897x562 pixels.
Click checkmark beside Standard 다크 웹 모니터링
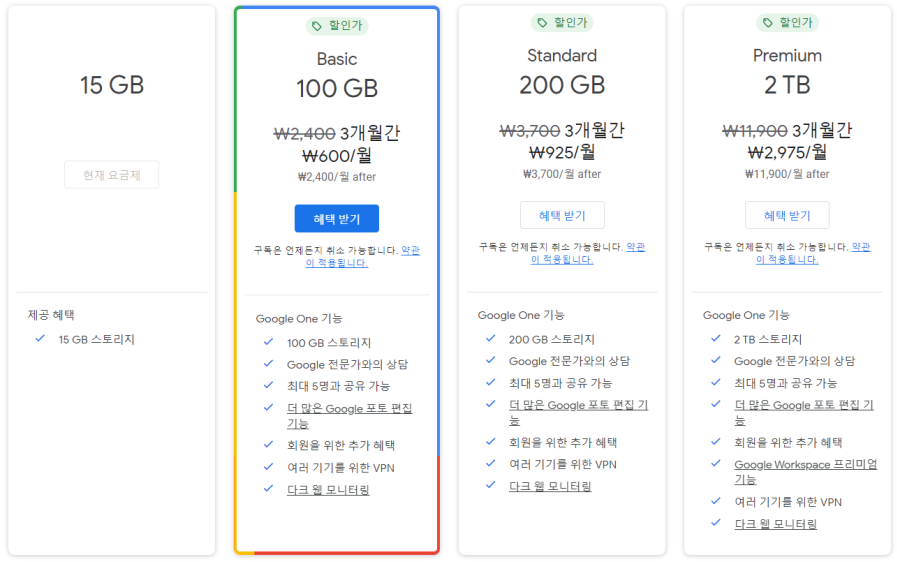pyautogui.click(x=490, y=485)
